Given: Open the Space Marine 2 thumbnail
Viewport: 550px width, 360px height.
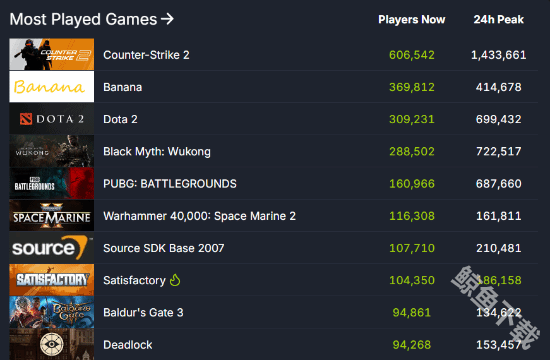Looking at the screenshot, I should (x=52, y=215).
